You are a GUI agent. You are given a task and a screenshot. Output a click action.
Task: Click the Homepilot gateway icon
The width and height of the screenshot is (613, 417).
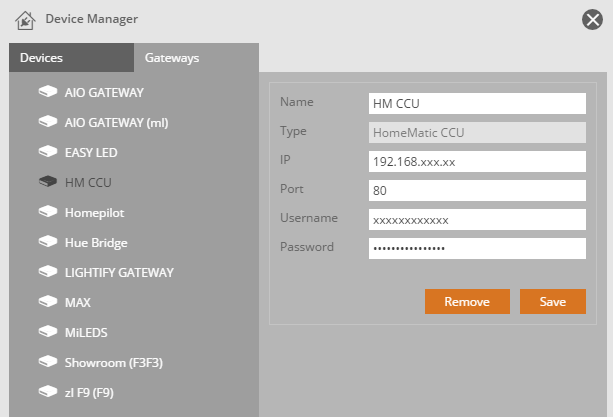(x=47, y=212)
